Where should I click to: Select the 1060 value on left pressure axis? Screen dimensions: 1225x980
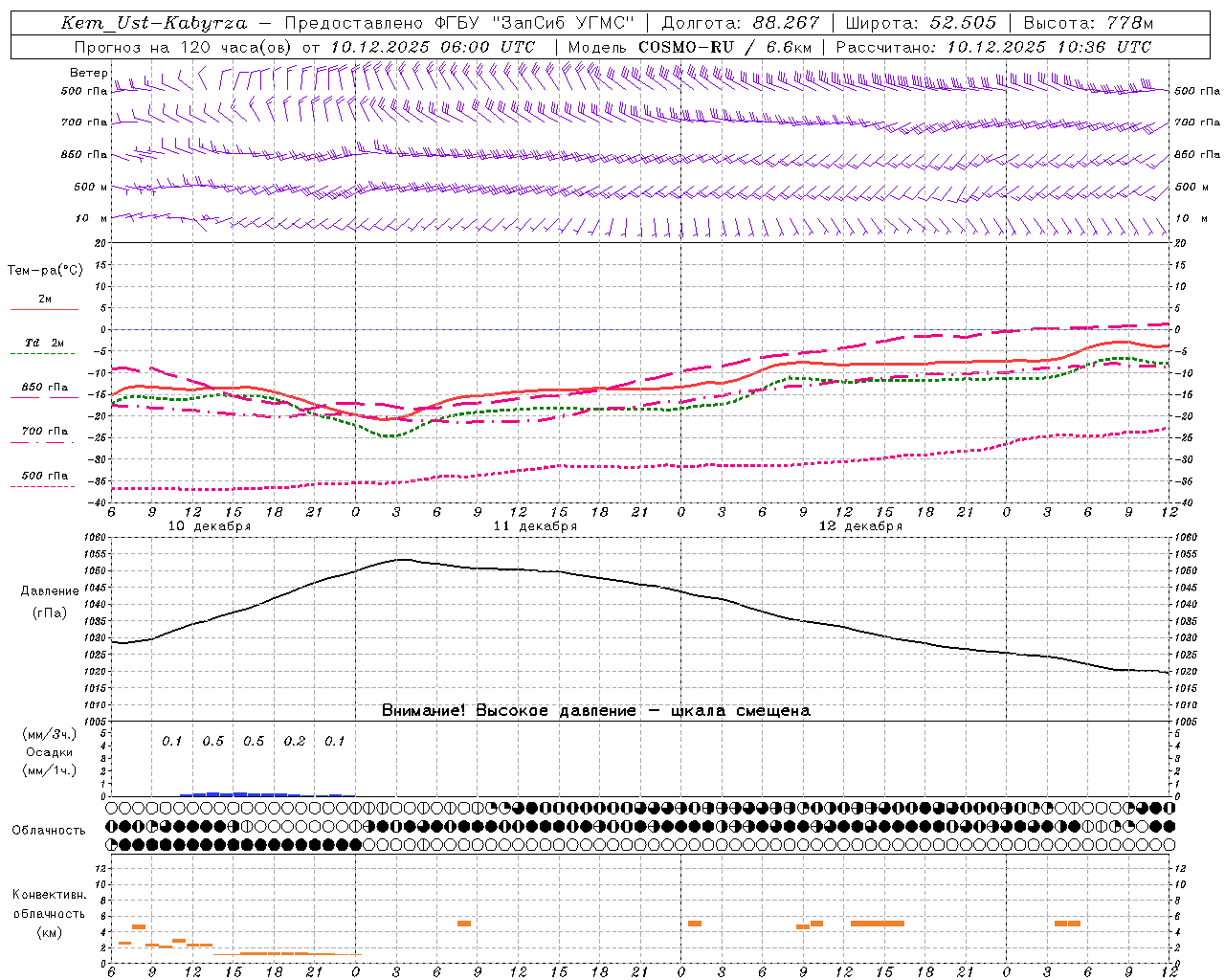96,538
